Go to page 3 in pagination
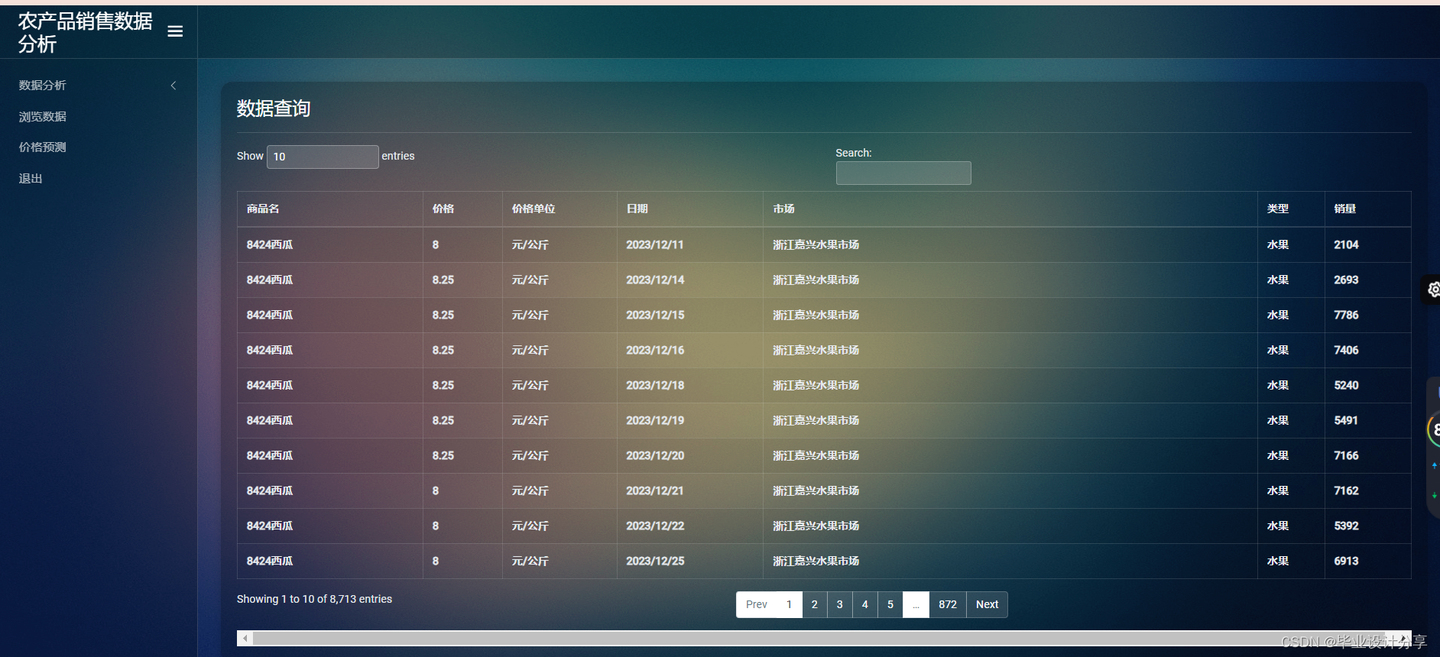Viewport: 1440px width, 657px height. 840,604
